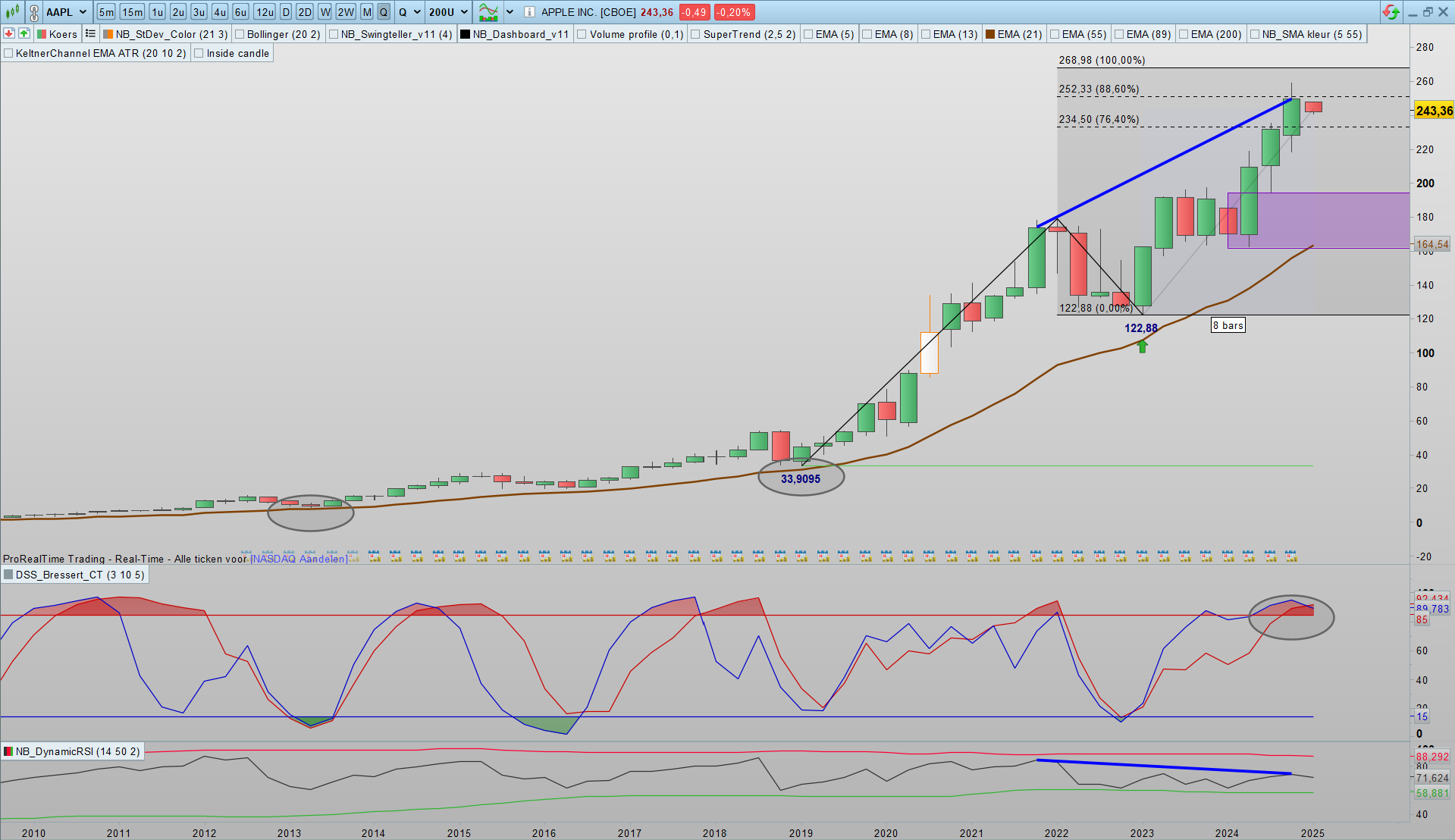1455x840 pixels.
Task: Click the red-green refresh arrows icon
Action: 1391,12
